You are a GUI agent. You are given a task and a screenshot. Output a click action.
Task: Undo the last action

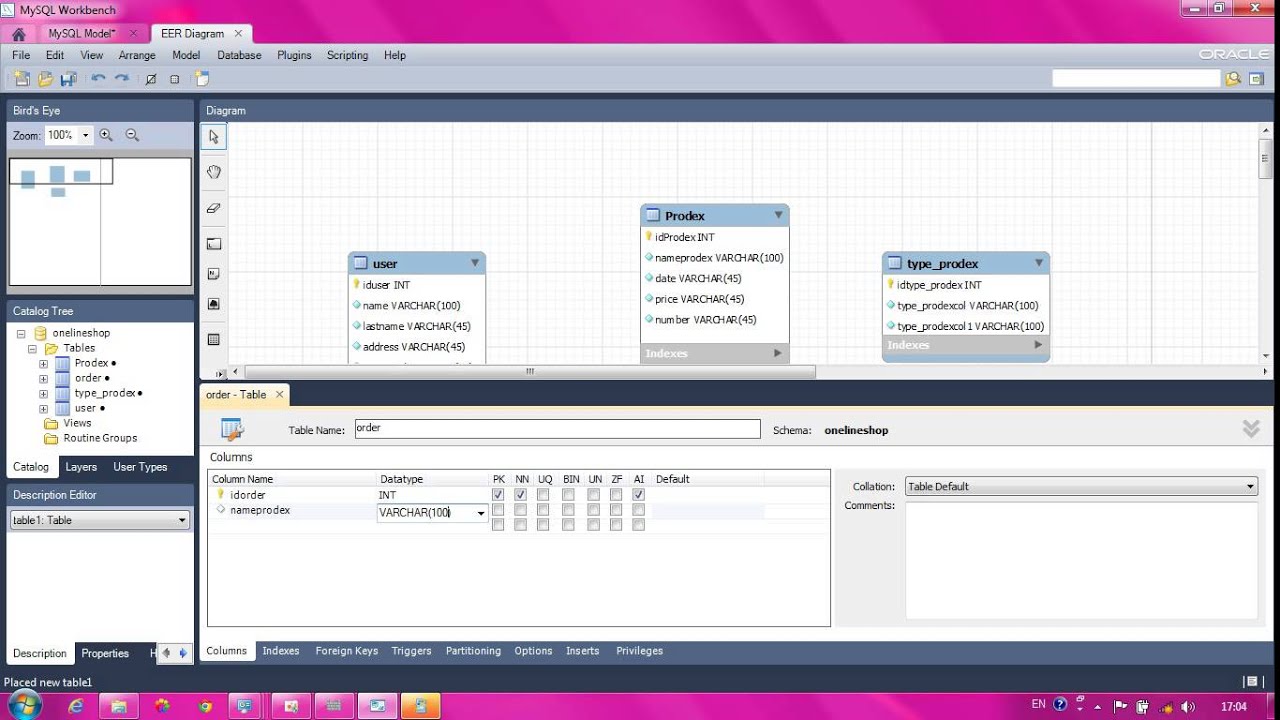tap(98, 78)
